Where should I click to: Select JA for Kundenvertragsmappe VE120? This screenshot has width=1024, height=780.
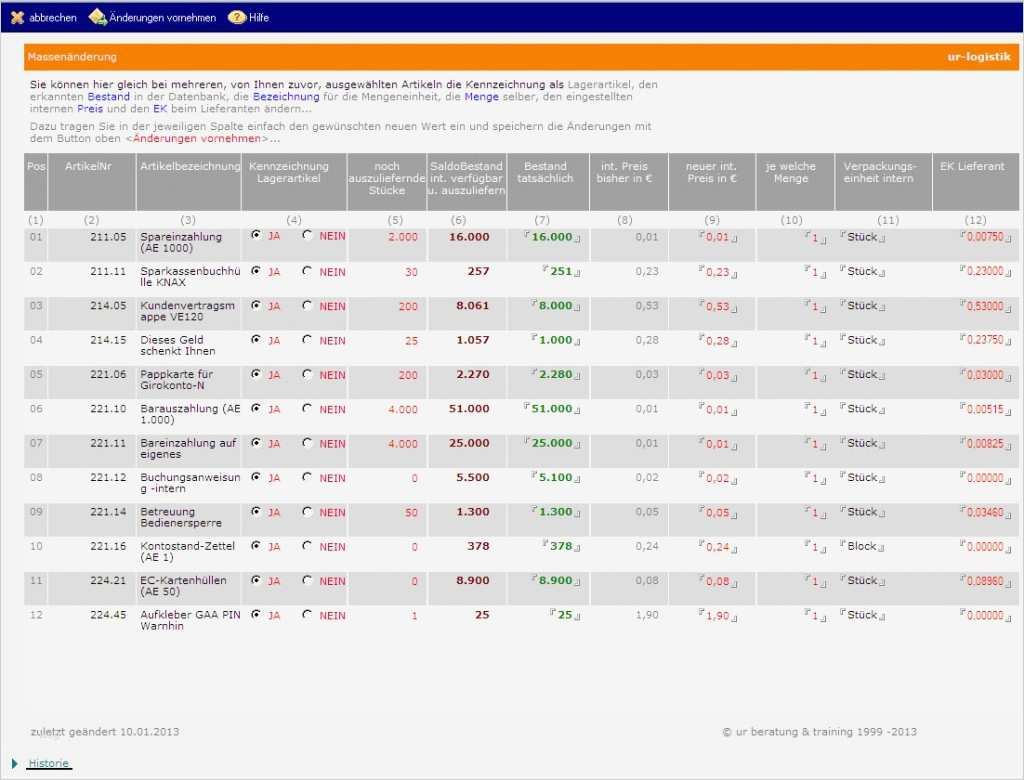[256, 305]
